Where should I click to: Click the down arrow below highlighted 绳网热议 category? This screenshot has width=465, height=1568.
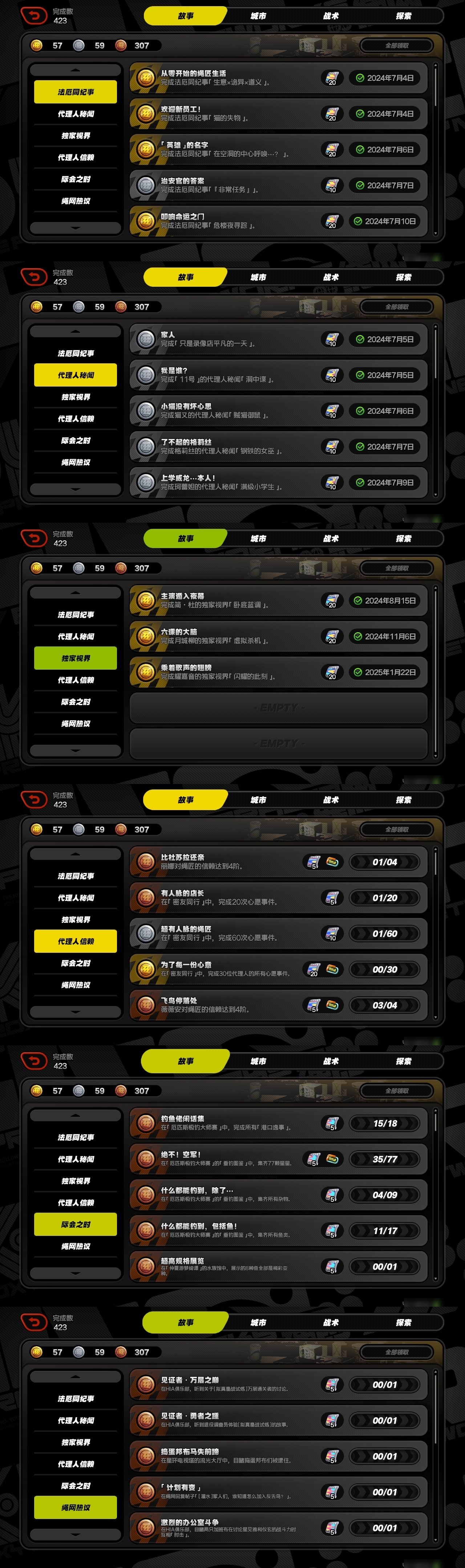click(x=76, y=1534)
